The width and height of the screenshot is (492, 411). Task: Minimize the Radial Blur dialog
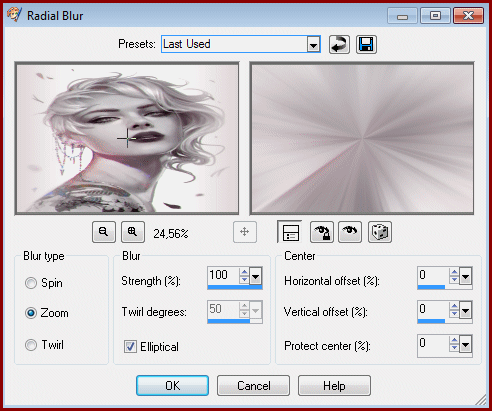point(402,16)
